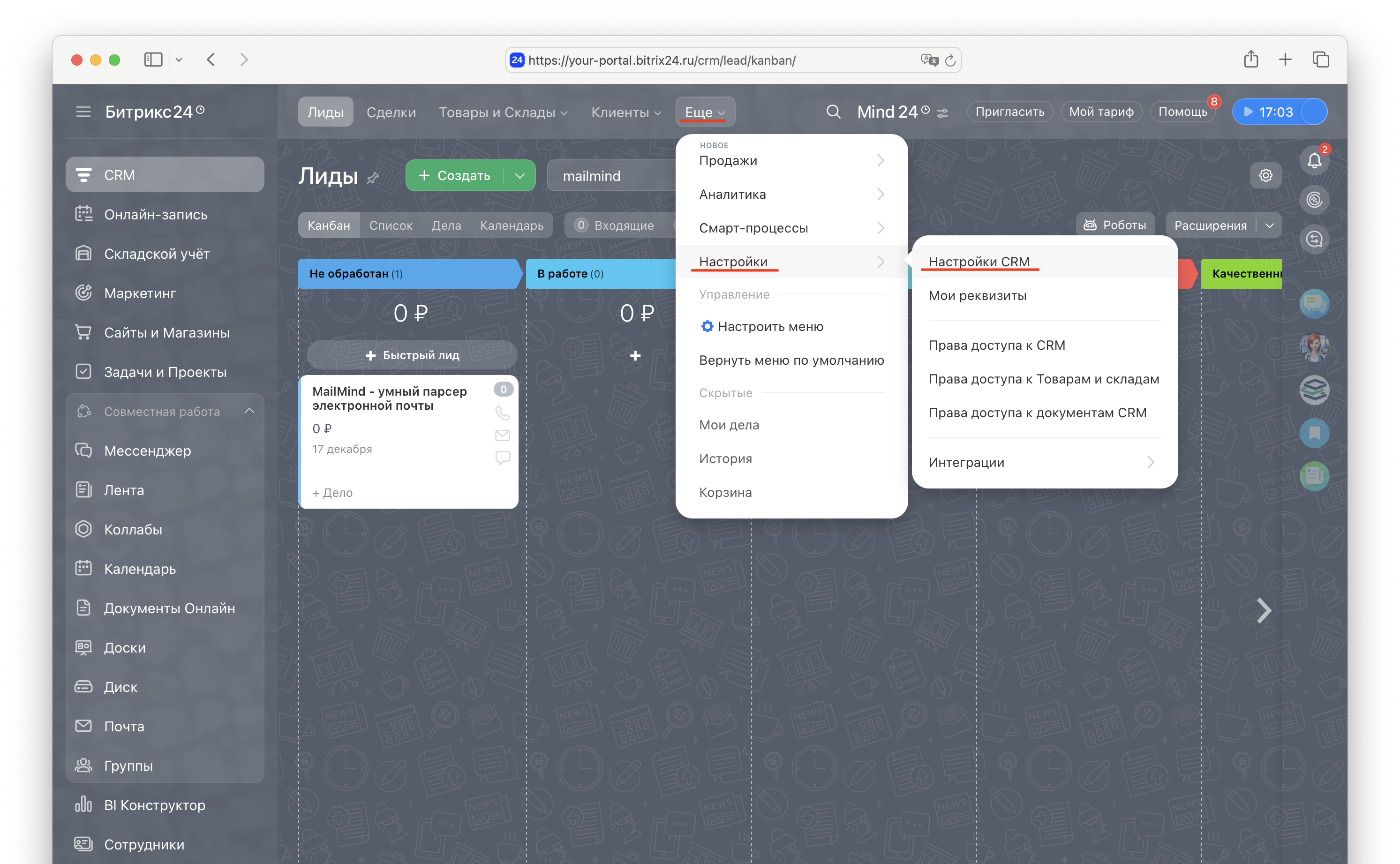This screenshot has height=864, width=1400.
Task: Collapse the Совместная работа section
Action: [x=249, y=411]
